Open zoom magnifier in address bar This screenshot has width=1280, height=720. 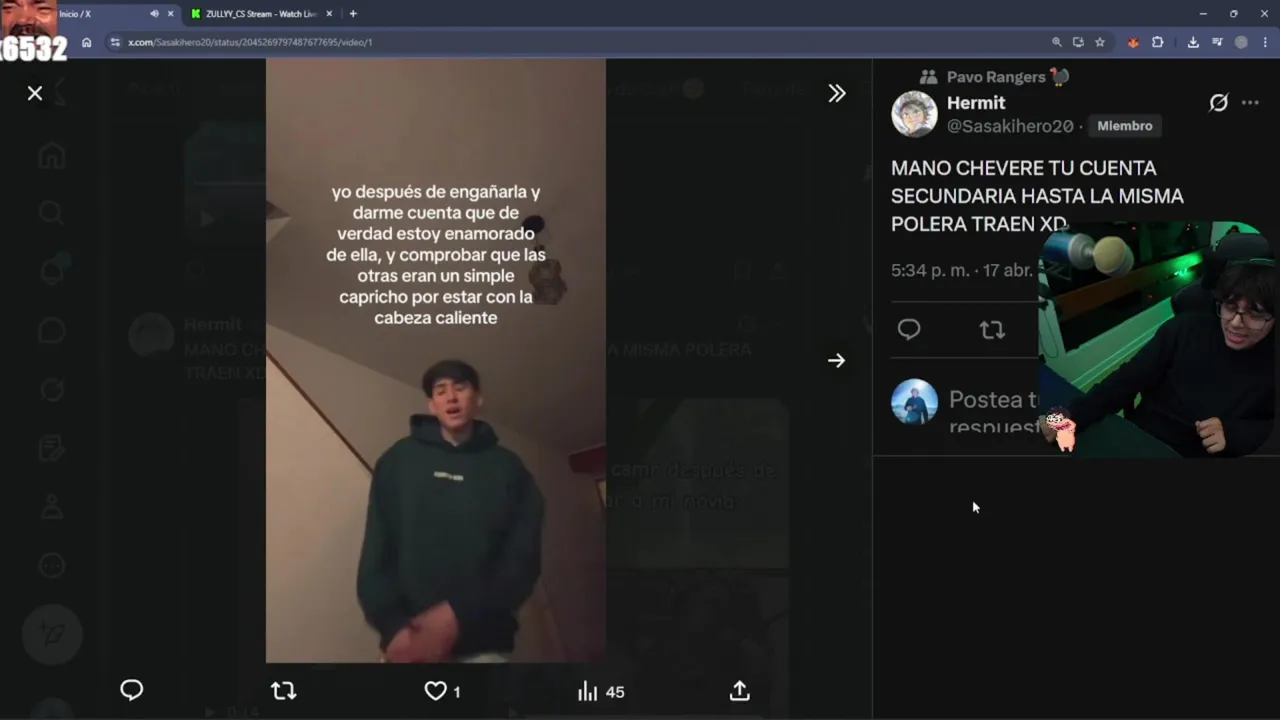1056,42
